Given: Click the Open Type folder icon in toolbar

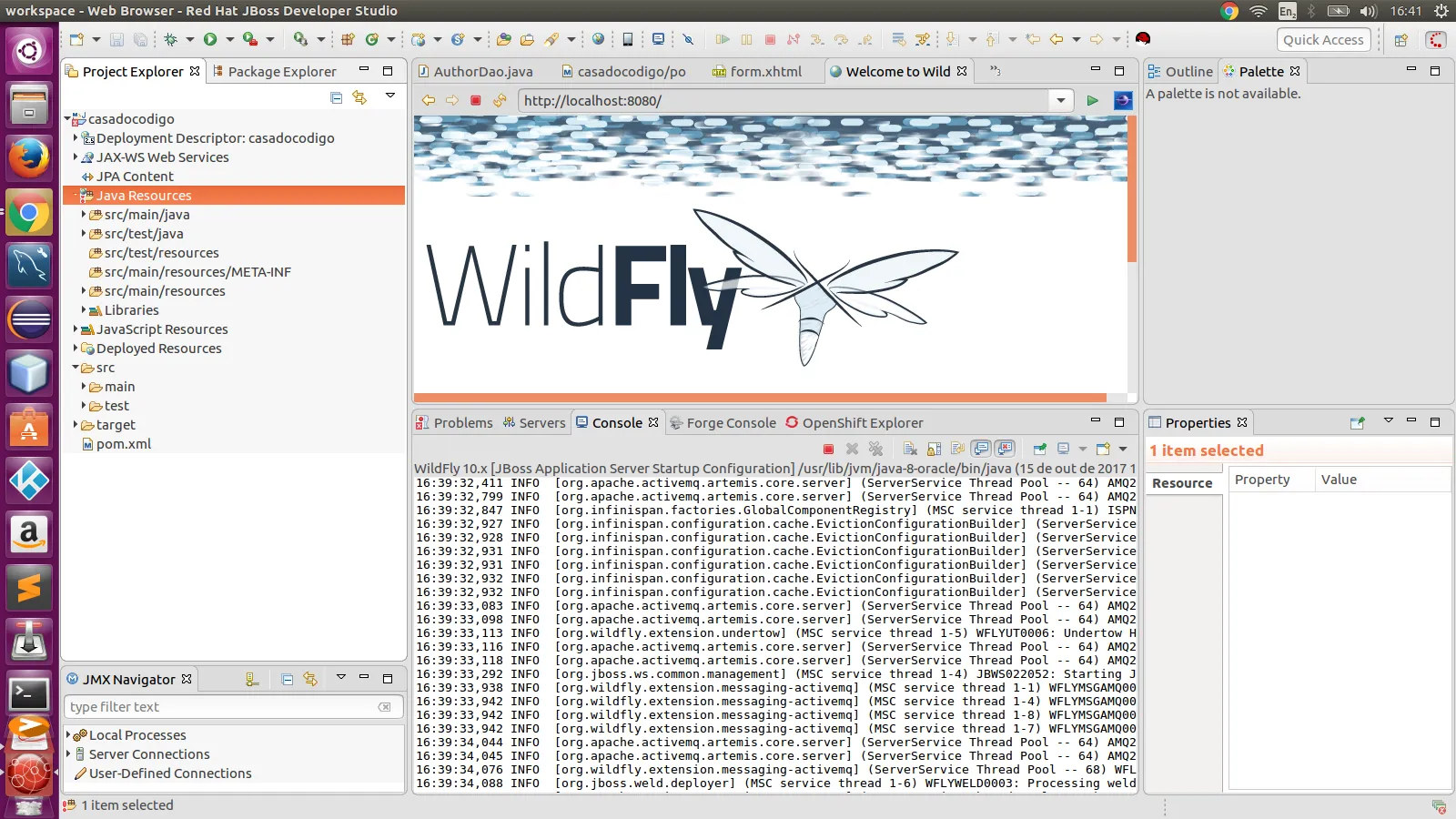Looking at the screenshot, I should click(503, 39).
